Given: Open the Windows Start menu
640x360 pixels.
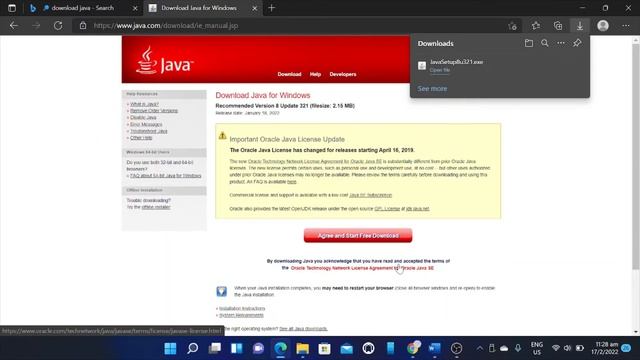Looking at the screenshot, I should click(170, 348).
